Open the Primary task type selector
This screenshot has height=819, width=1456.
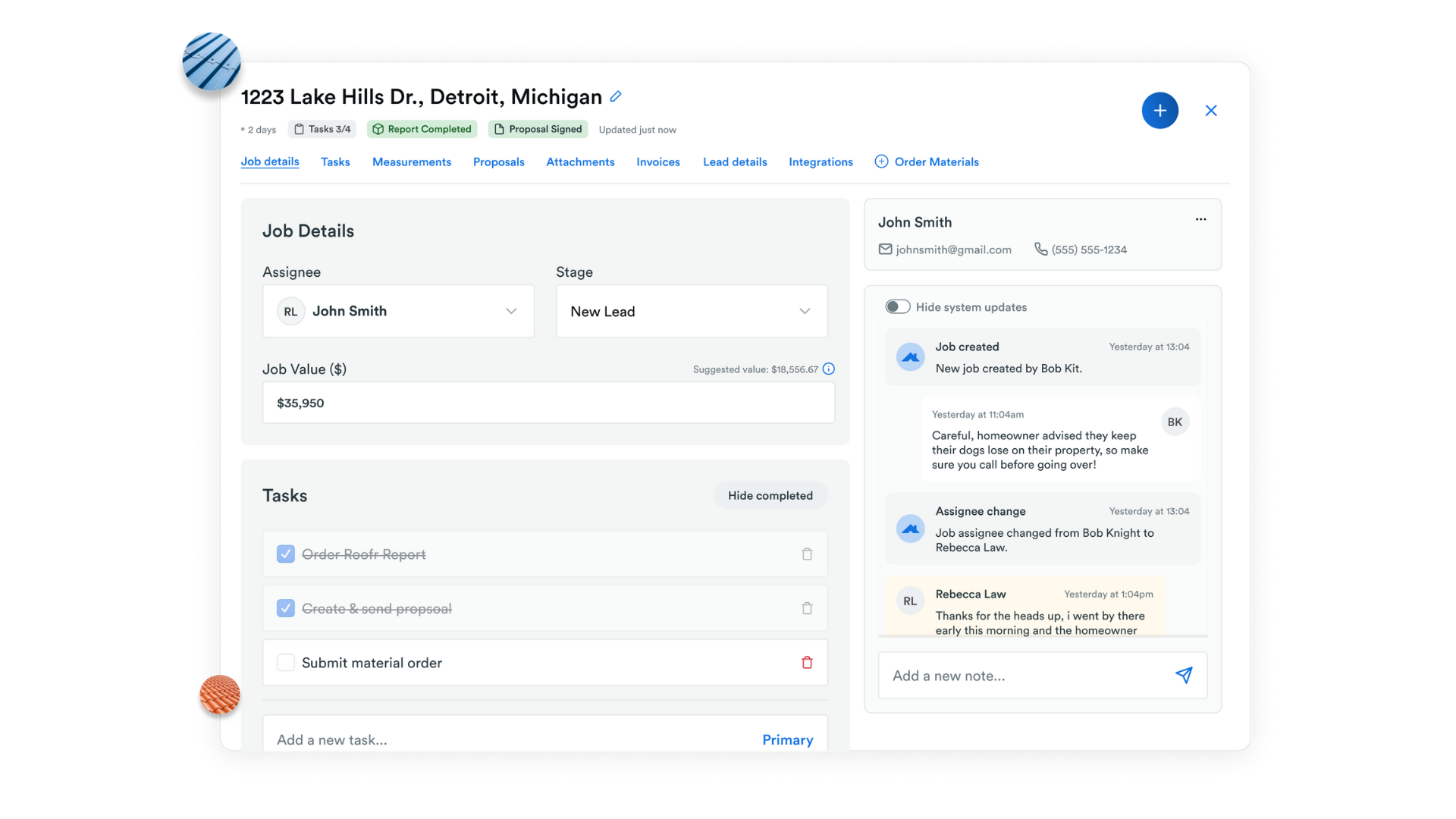pyautogui.click(x=787, y=740)
